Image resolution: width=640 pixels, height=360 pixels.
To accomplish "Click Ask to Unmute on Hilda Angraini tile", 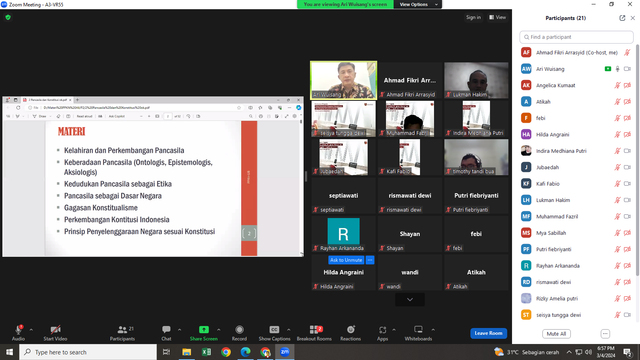I will click(x=346, y=260).
